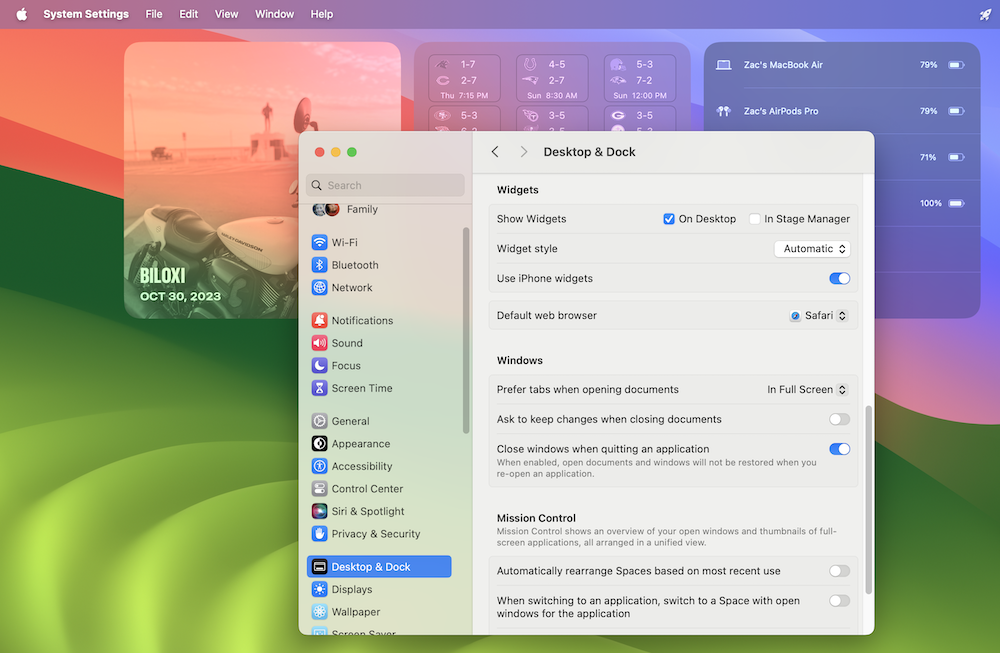Uncheck the On Desktop widgets checkbox
1000x653 pixels.
669,219
